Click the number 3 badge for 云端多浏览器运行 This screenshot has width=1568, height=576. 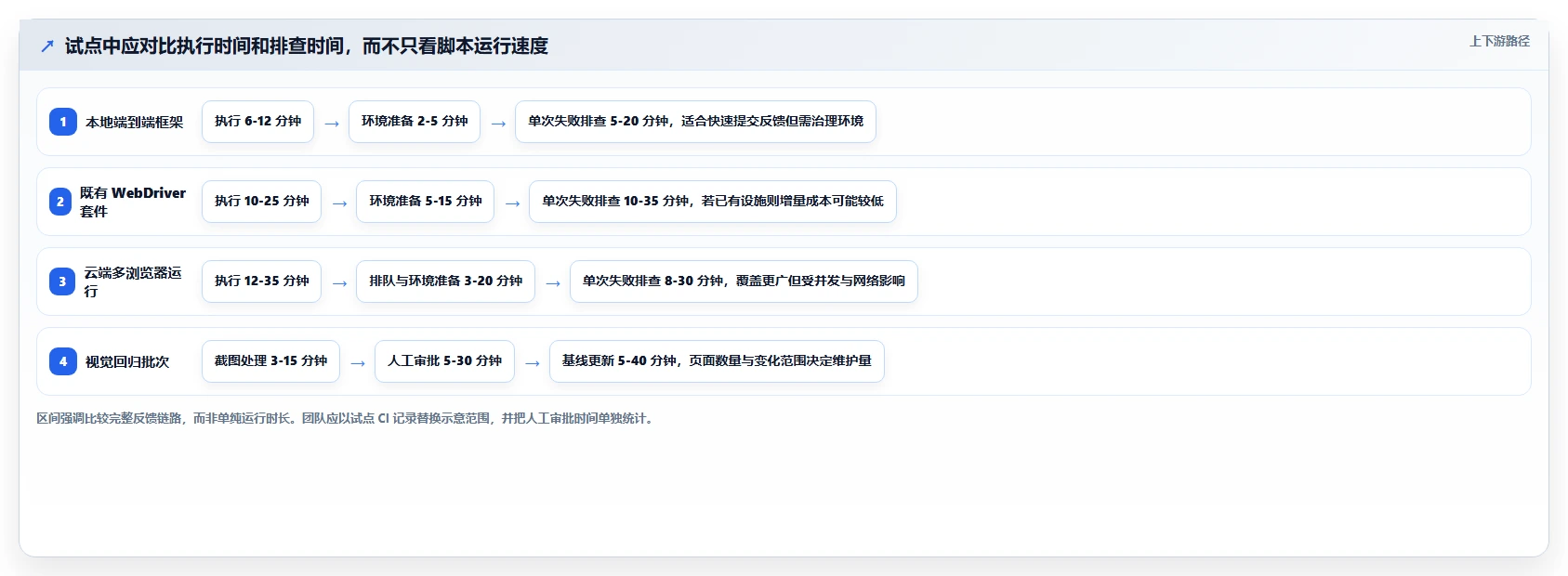click(x=62, y=281)
